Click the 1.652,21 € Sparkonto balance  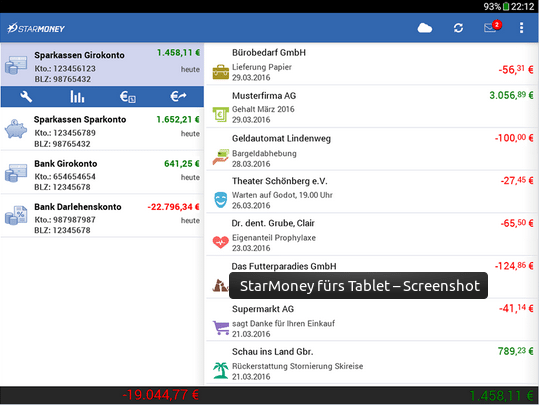[x=178, y=119]
